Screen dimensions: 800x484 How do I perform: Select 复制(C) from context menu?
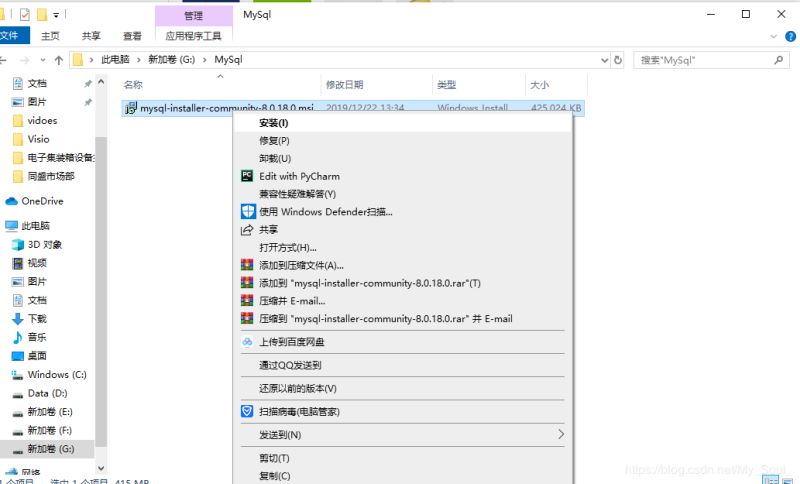point(403,476)
